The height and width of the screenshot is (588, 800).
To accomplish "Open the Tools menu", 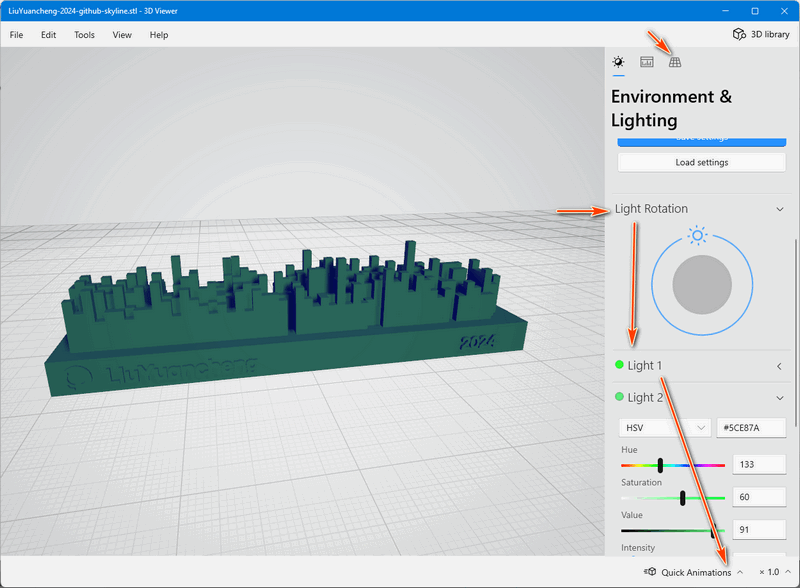I will (84, 35).
